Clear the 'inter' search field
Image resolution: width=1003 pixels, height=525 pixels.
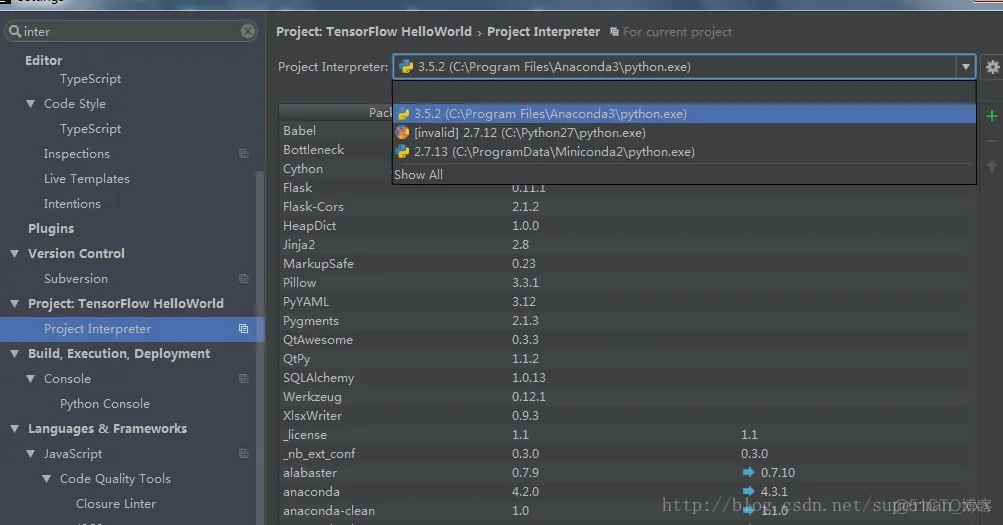(248, 31)
